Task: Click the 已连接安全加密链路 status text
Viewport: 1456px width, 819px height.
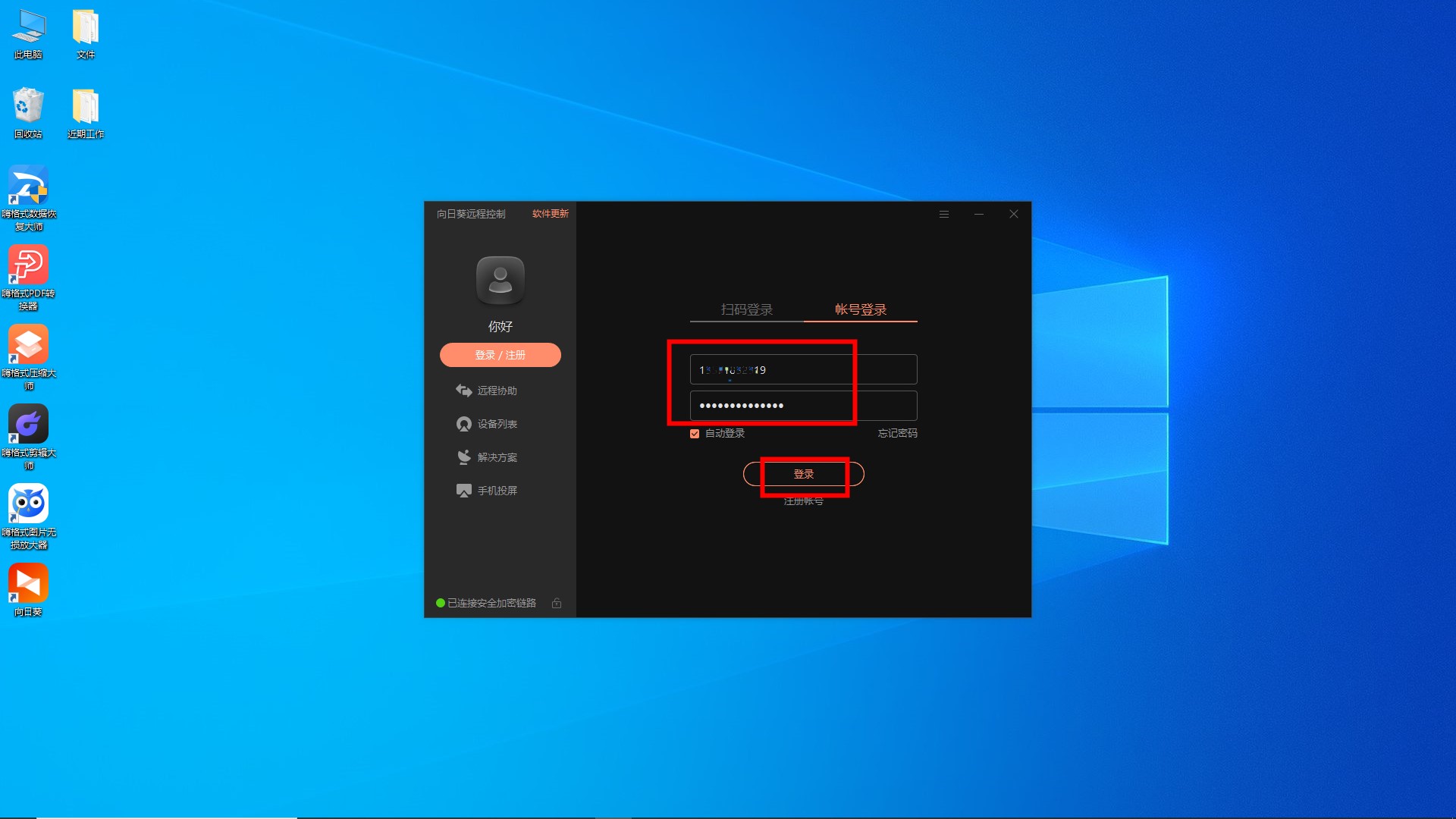Action: [491, 603]
